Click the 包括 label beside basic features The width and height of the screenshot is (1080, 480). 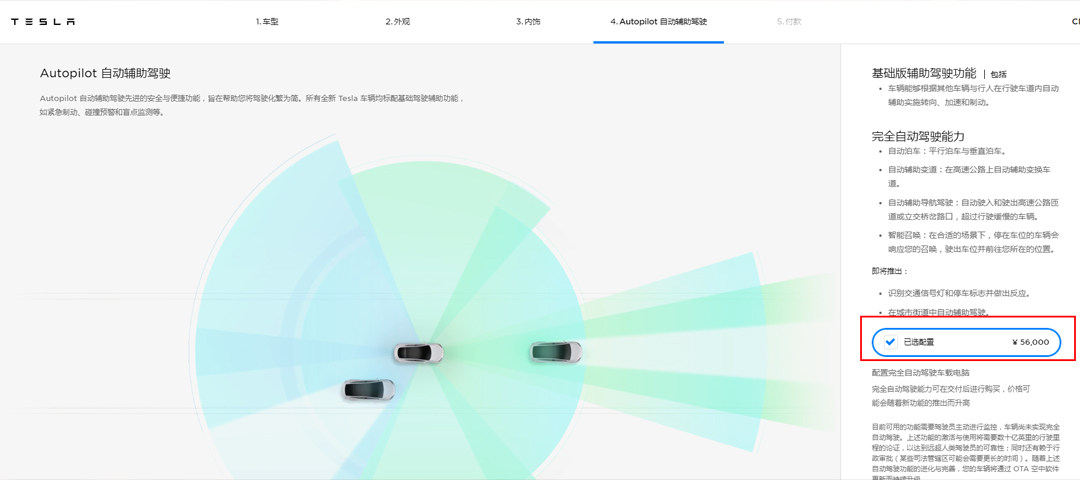pyautogui.click(x=998, y=74)
